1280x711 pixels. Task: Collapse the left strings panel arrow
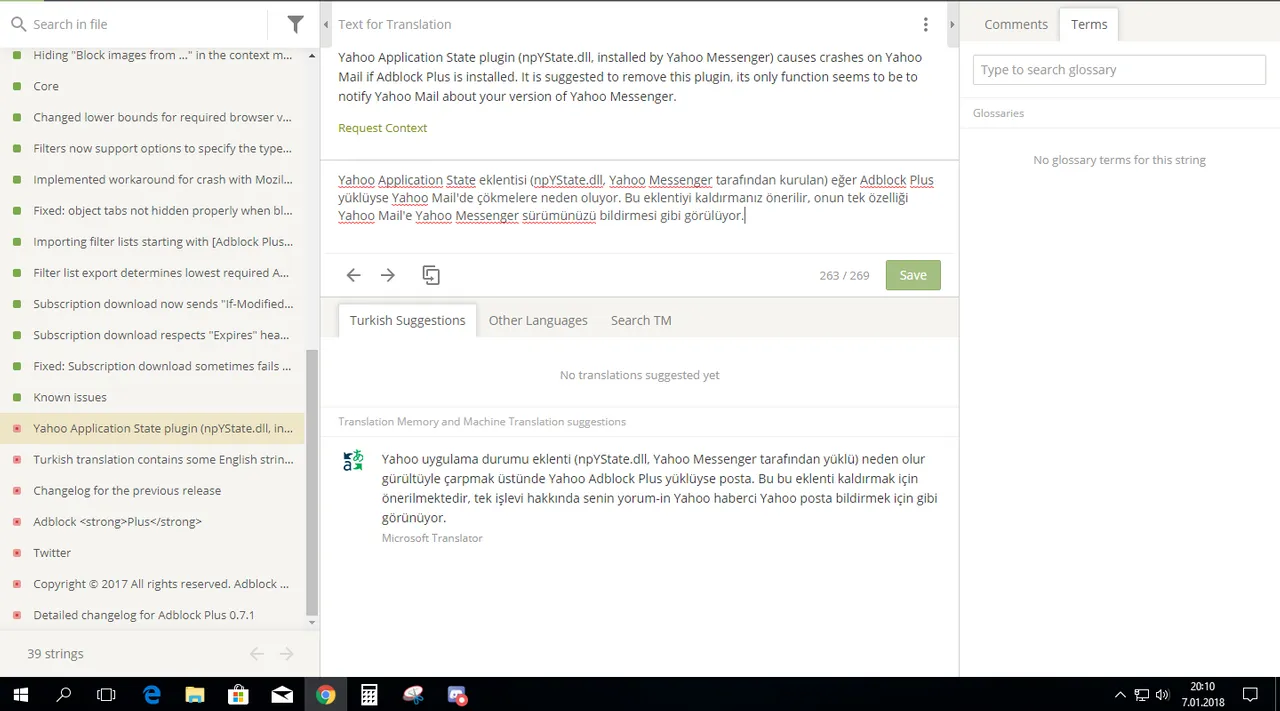(x=327, y=24)
